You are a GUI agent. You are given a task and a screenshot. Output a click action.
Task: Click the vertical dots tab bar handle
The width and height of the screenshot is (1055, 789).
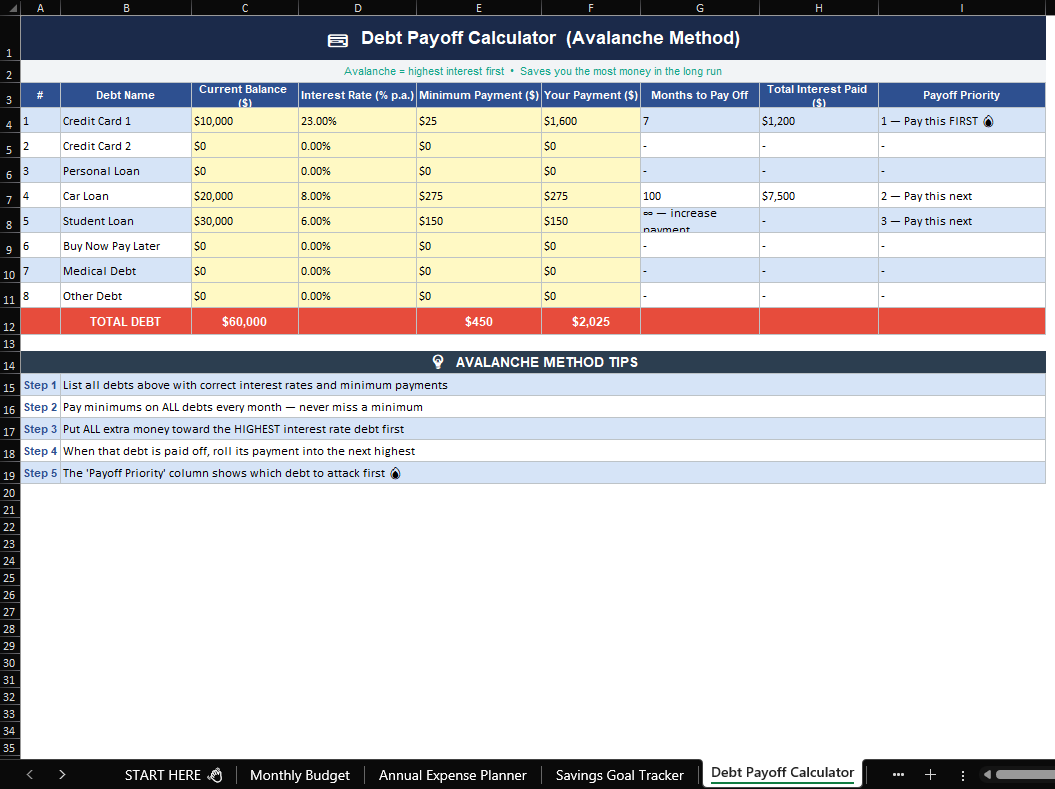pos(963,775)
